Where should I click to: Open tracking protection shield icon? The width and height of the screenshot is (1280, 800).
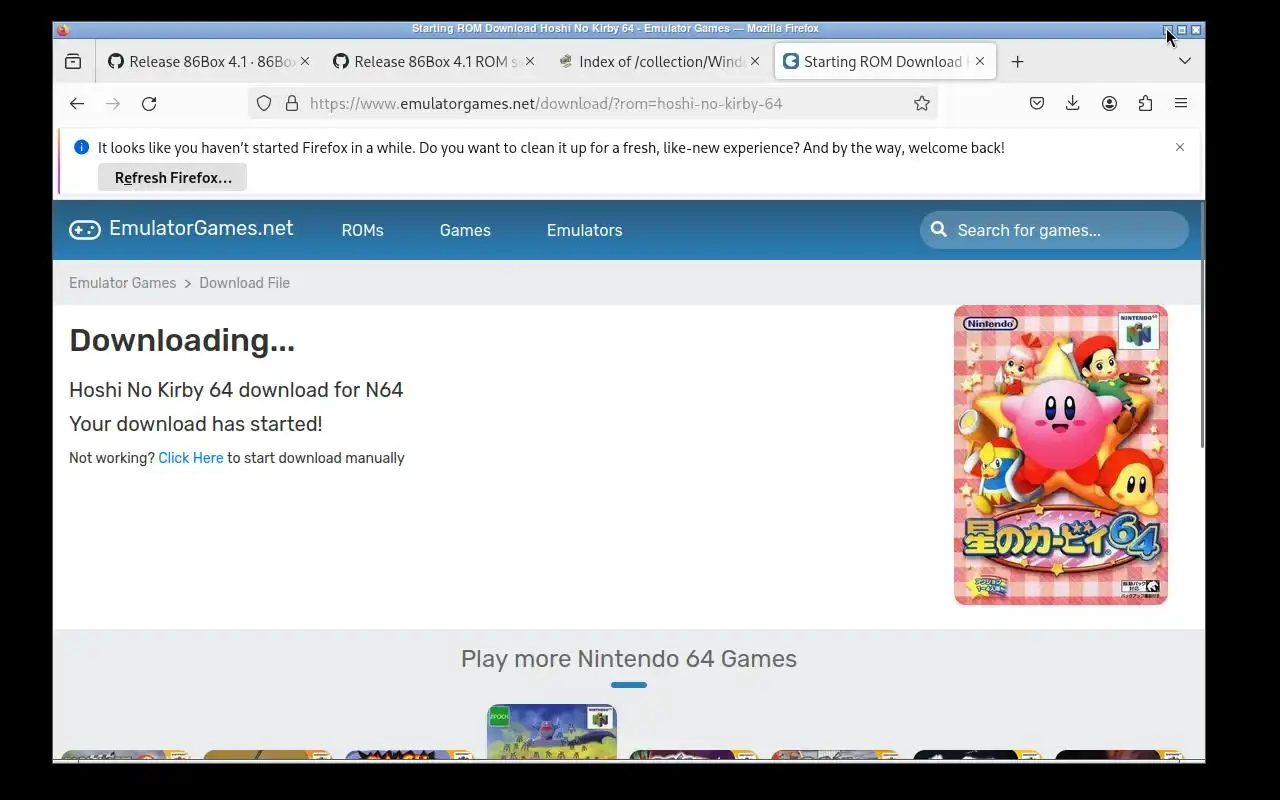click(264, 103)
